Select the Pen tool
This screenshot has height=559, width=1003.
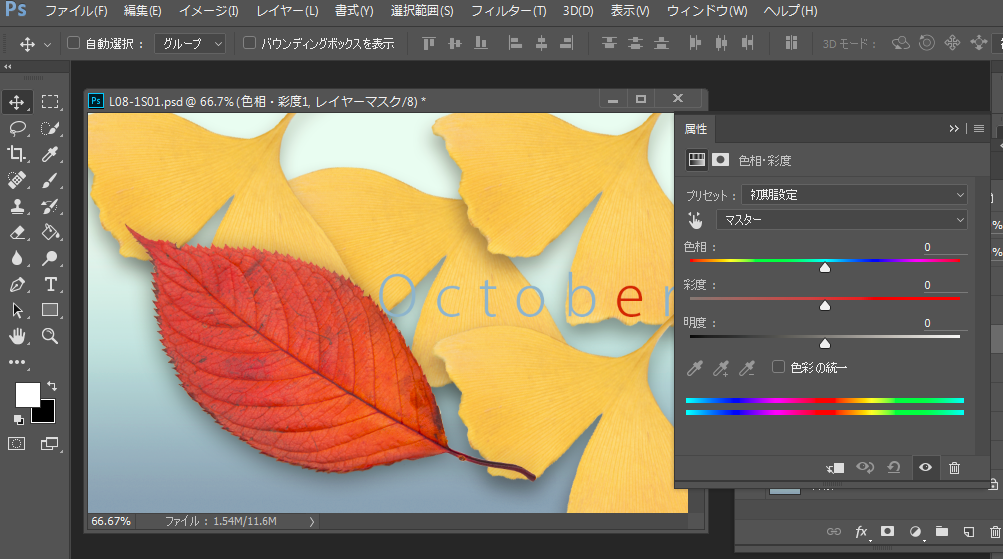(17, 284)
